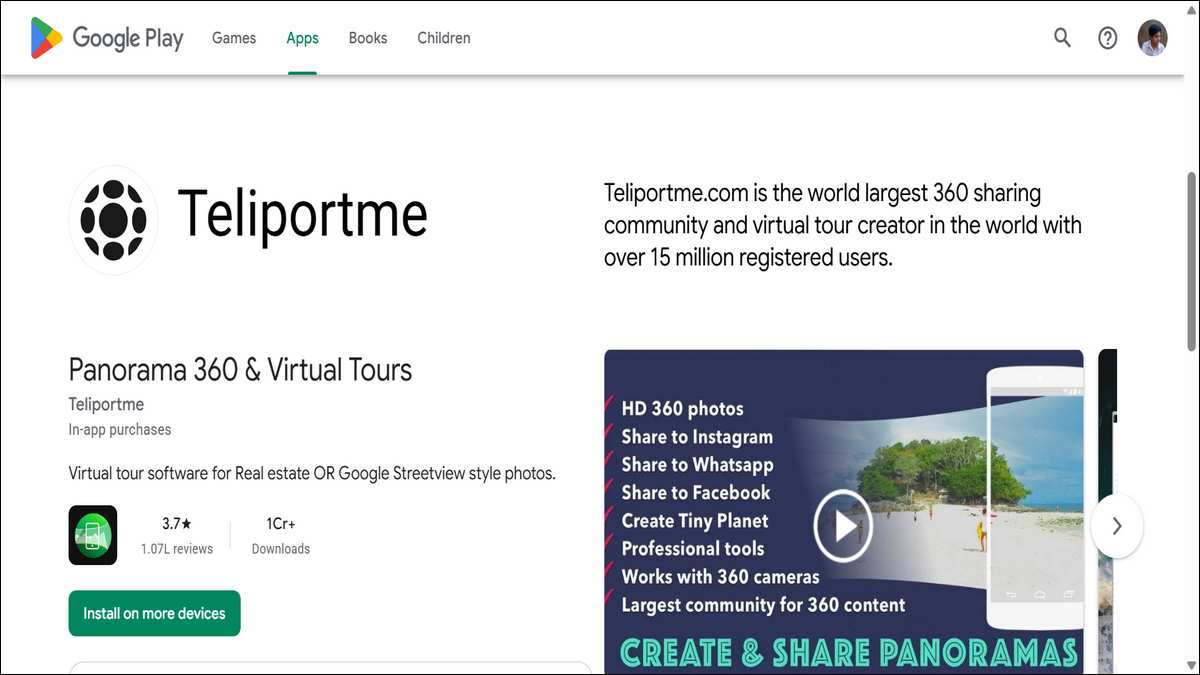1200x675 pixels.
Task: Click the Teliportme.com community description paragraph
Action: pyautogui.click(x=843, y=224)
